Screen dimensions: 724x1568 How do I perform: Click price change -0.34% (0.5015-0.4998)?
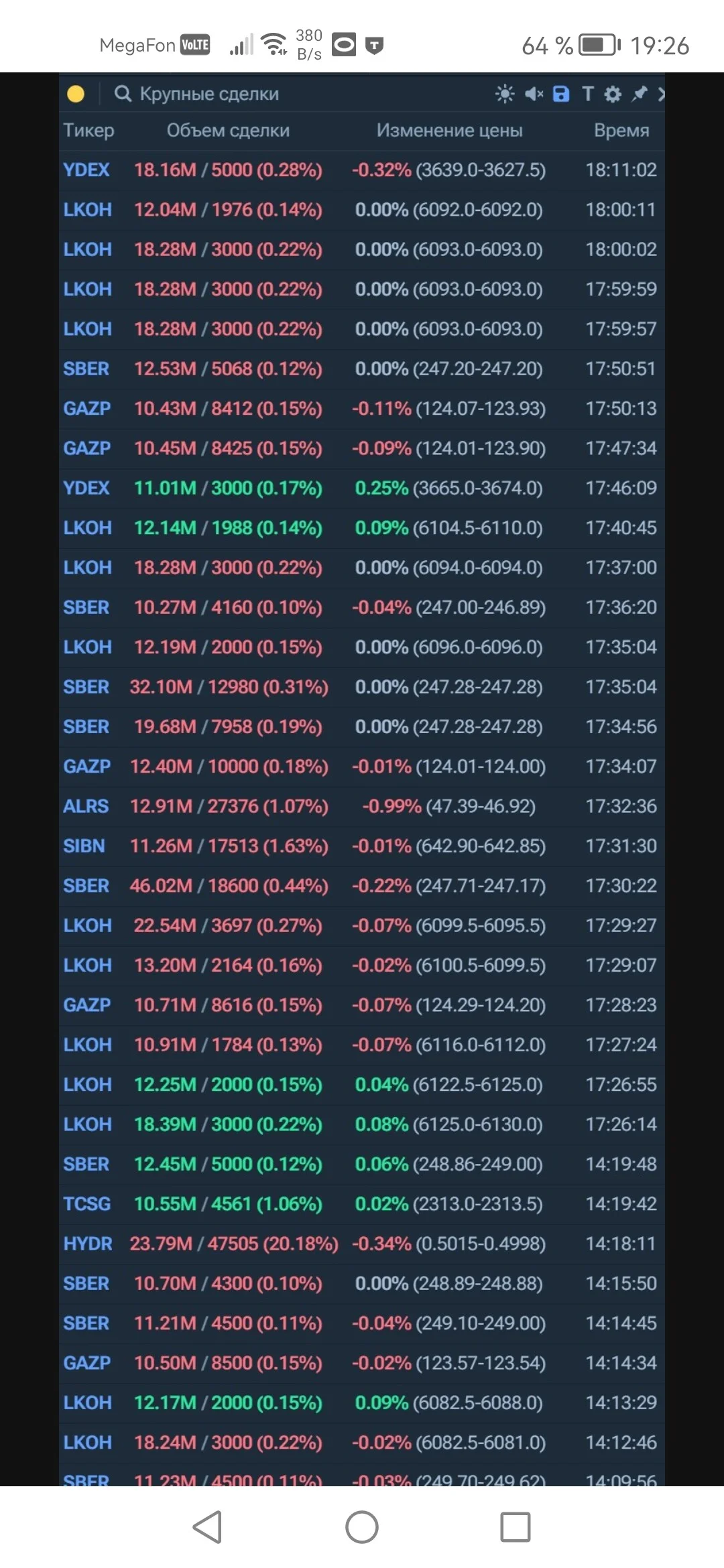[x=448, y=1244]
